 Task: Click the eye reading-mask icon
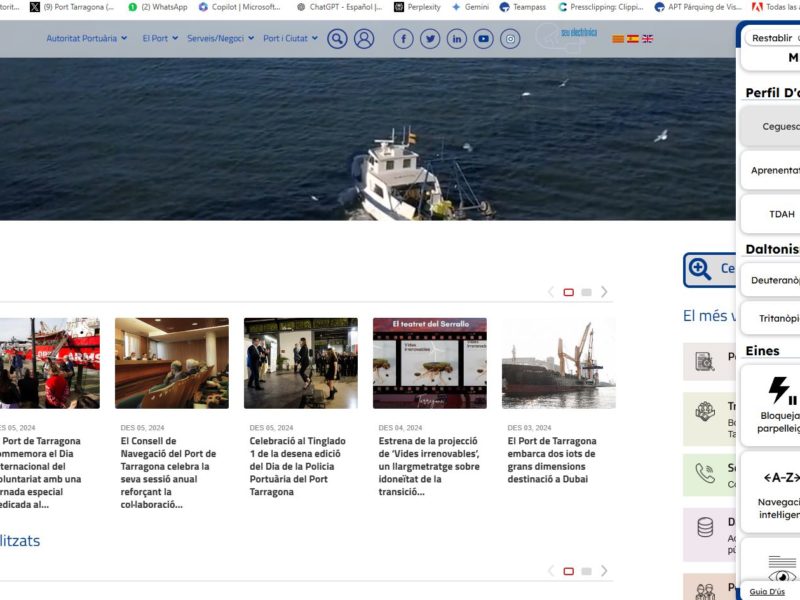click(782, 570)
